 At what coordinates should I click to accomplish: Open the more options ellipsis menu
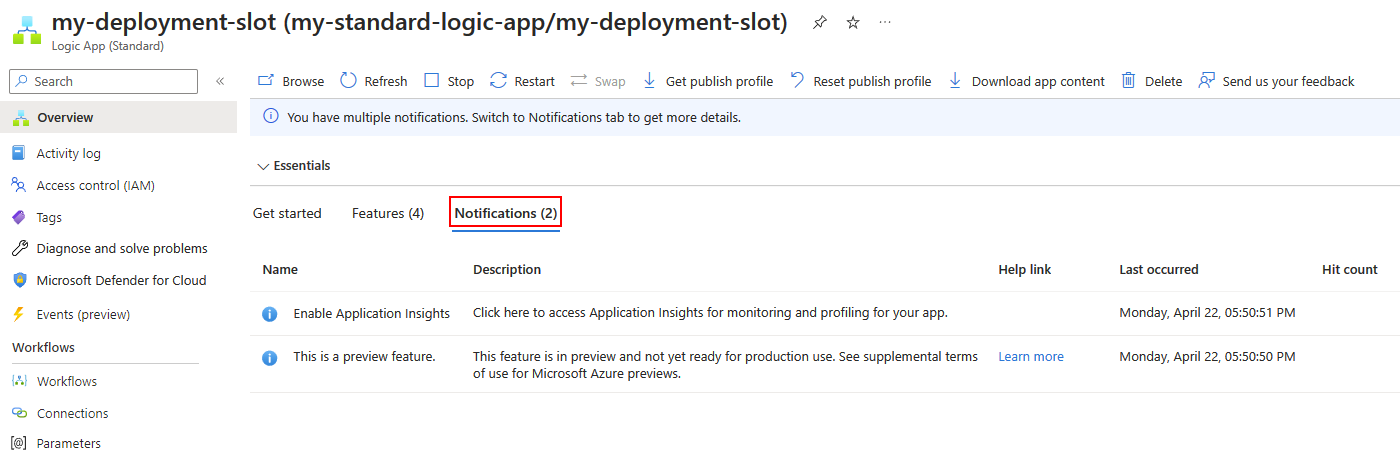tap(885, 22)
